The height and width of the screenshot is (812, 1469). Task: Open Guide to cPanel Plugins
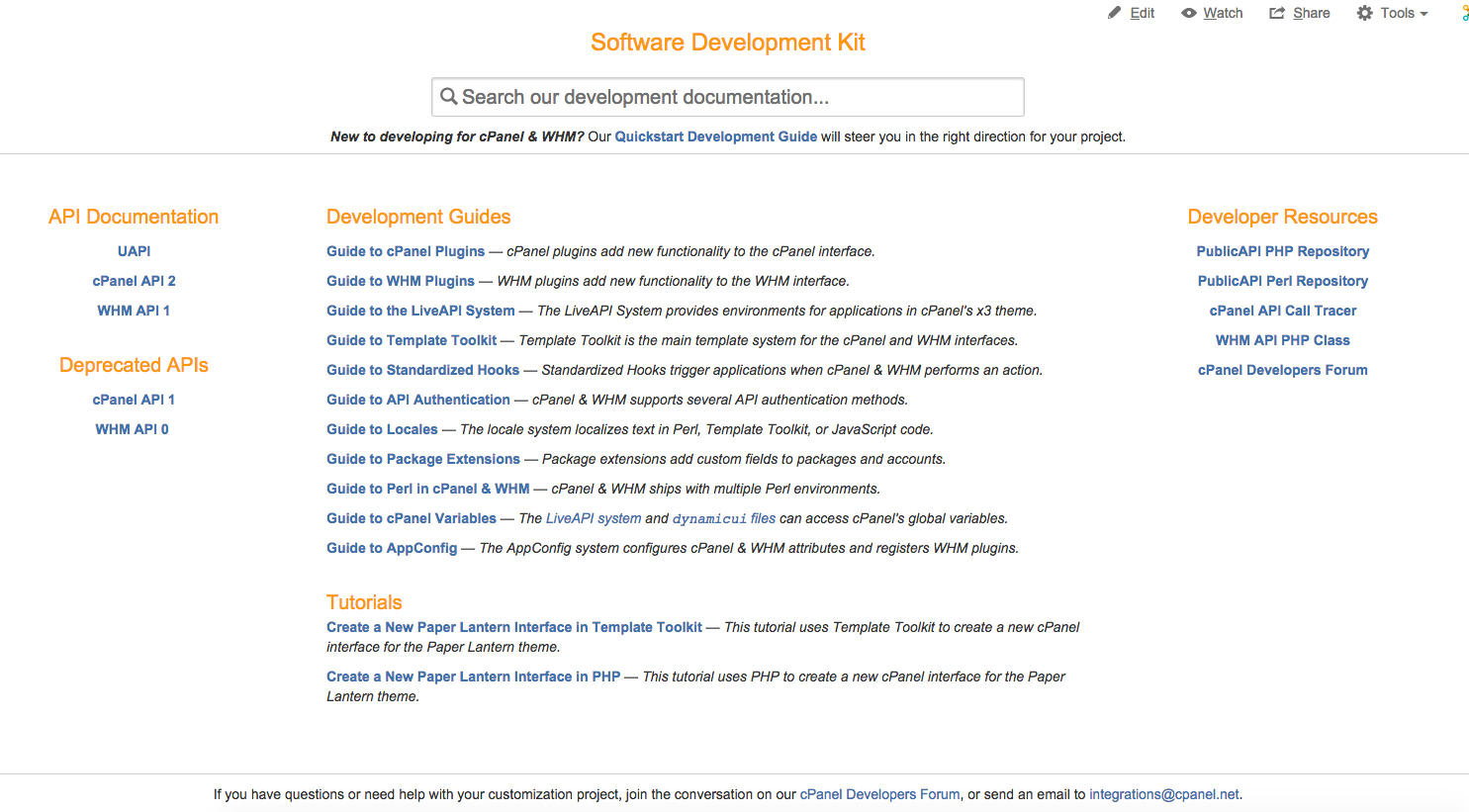(406, 251)
